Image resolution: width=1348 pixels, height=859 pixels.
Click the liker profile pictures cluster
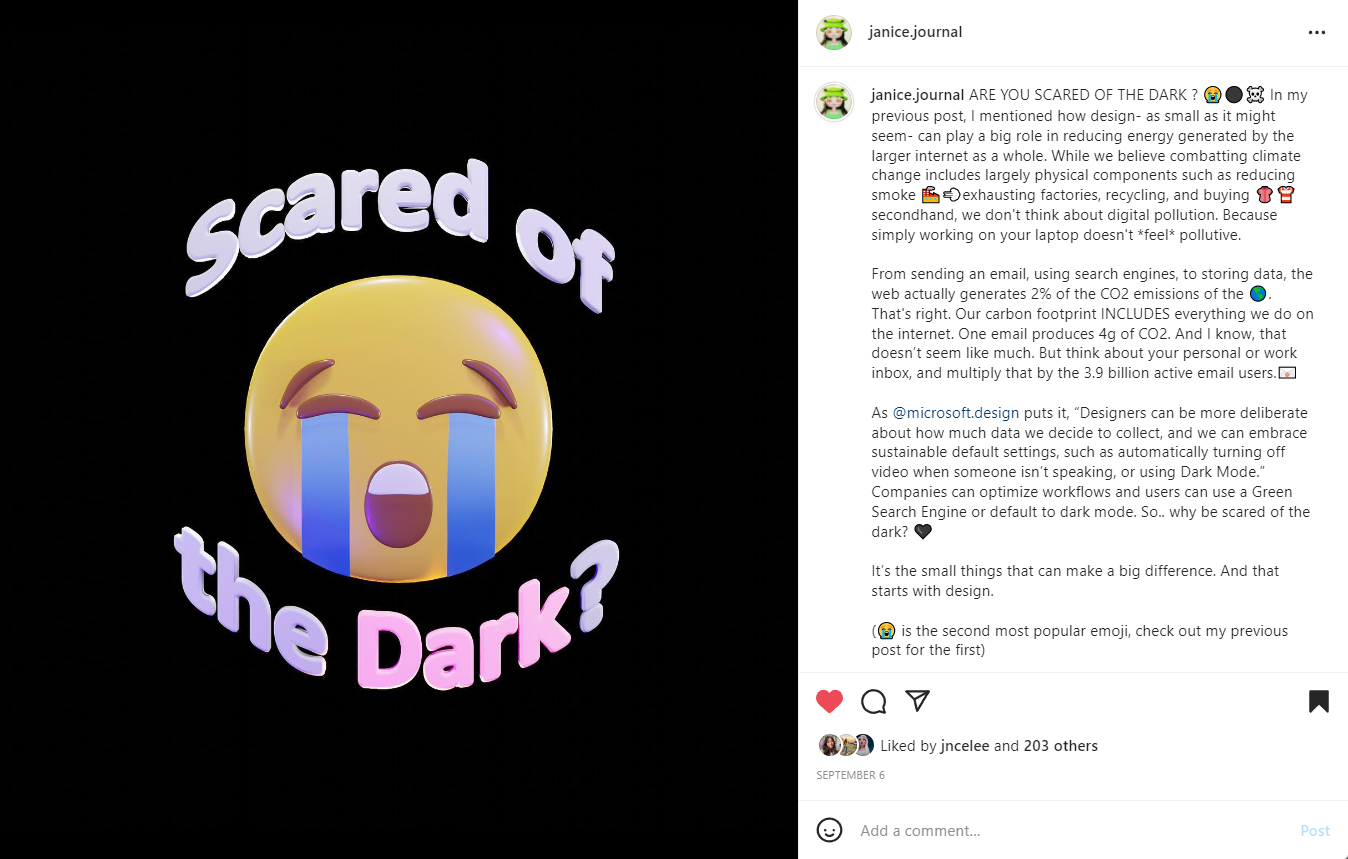pyautogui.click(x=846, y=745)
